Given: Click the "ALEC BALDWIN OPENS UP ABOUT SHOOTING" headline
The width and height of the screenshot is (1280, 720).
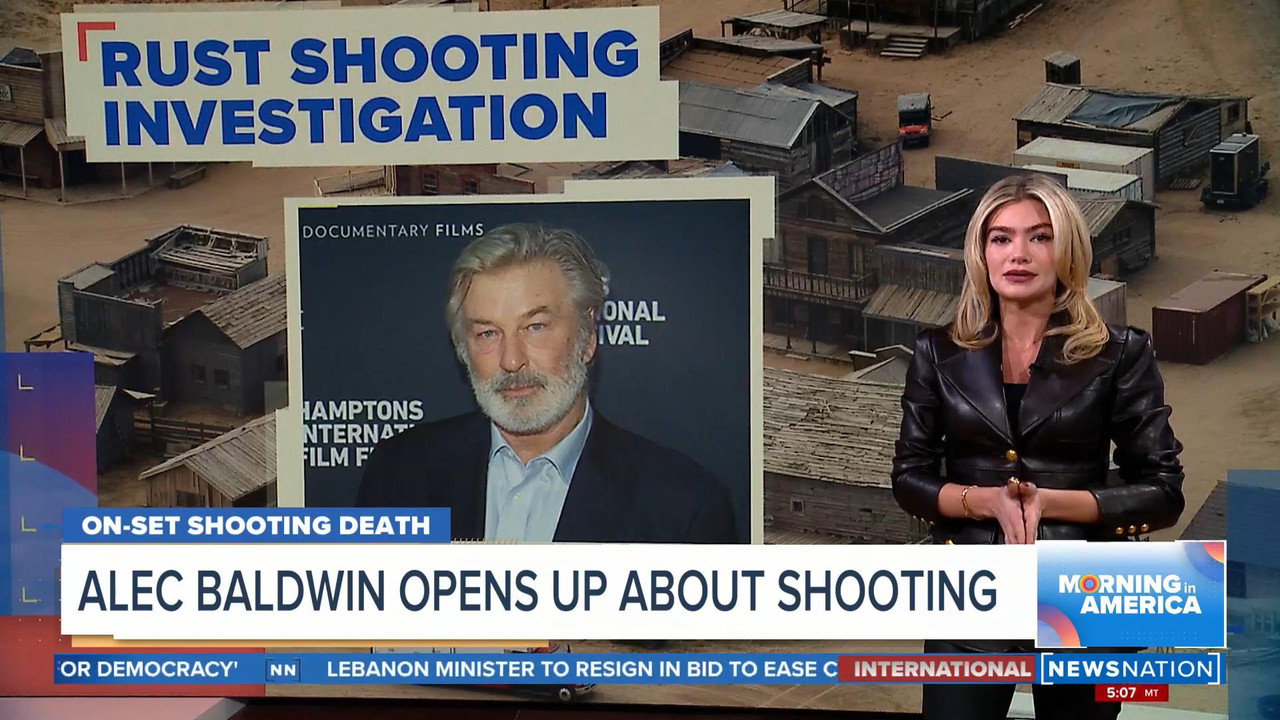Looking at the screenshot, I should [x=538, y=590].
